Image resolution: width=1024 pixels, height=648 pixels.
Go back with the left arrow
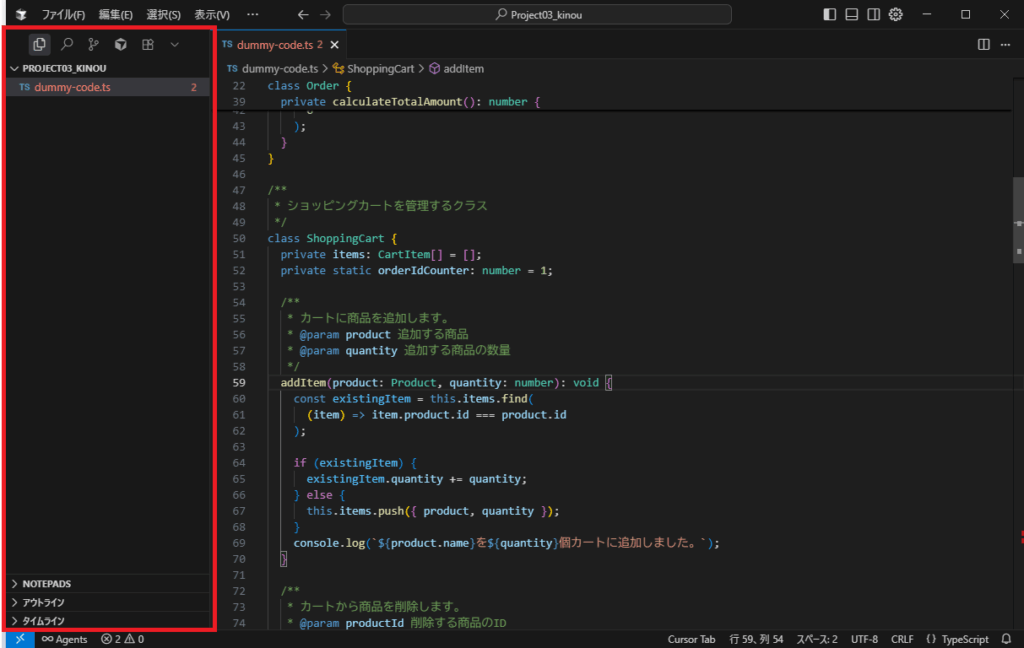click(x=303, y=14)
